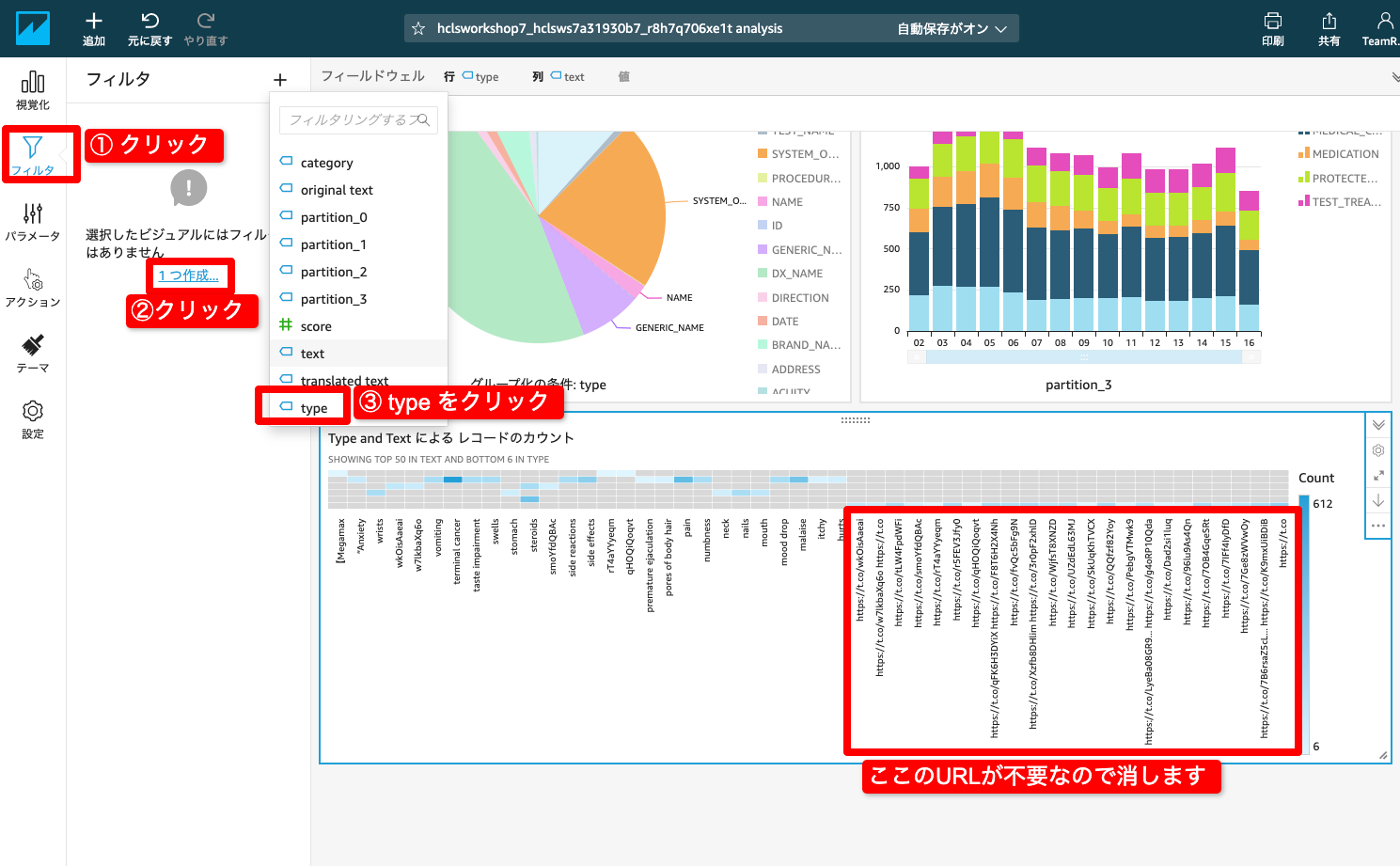Screen dimensions: 1400x866
Task: Click the create one (1つ作成) link
Action: tap(188, 276)
